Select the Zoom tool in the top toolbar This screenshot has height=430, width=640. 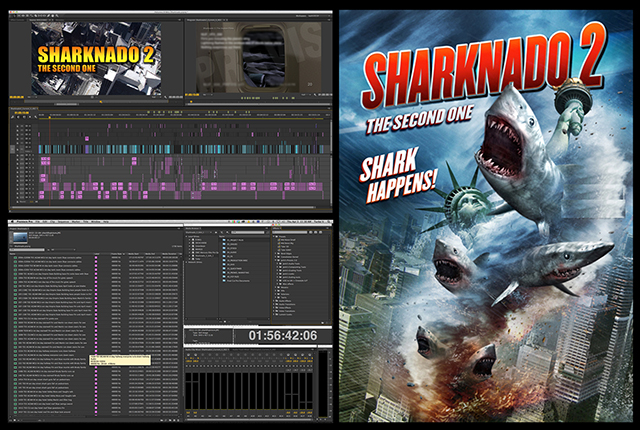57,16
